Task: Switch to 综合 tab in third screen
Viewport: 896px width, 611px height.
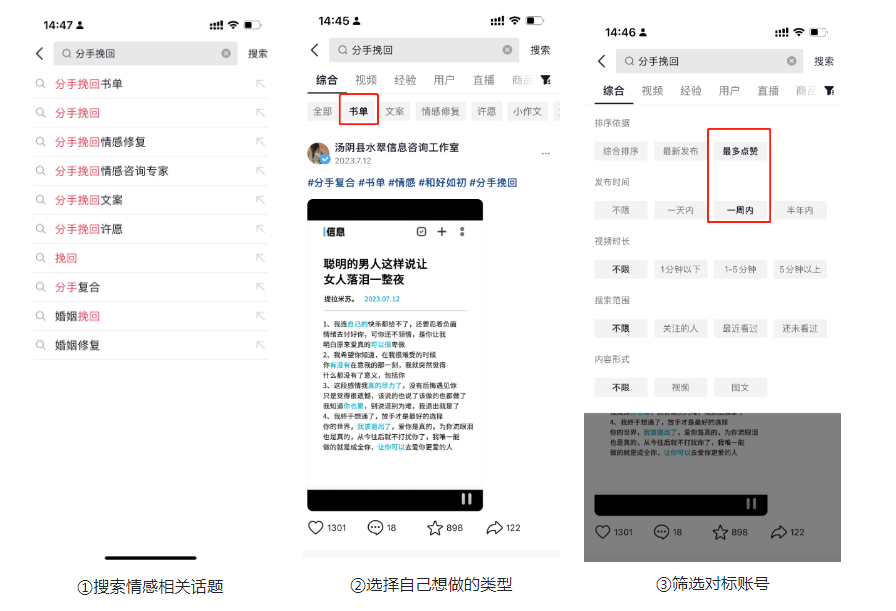Action: [613, 90]
